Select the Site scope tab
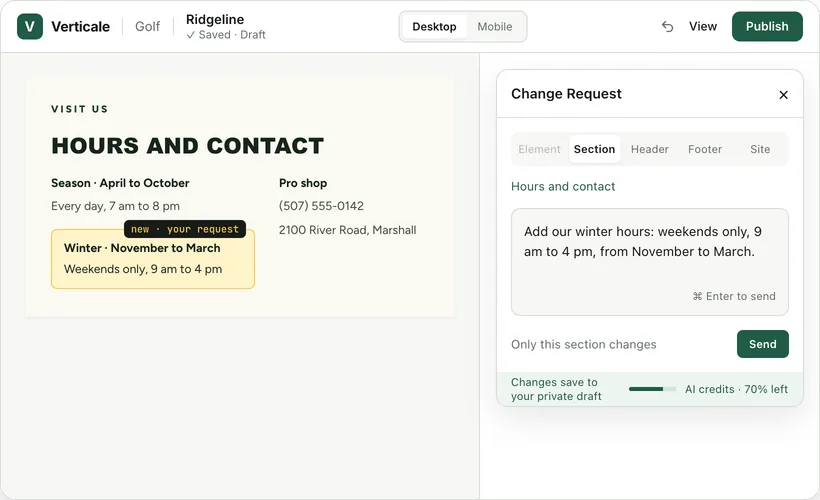This screenshot has width=820, height=500. pos(760,149)
